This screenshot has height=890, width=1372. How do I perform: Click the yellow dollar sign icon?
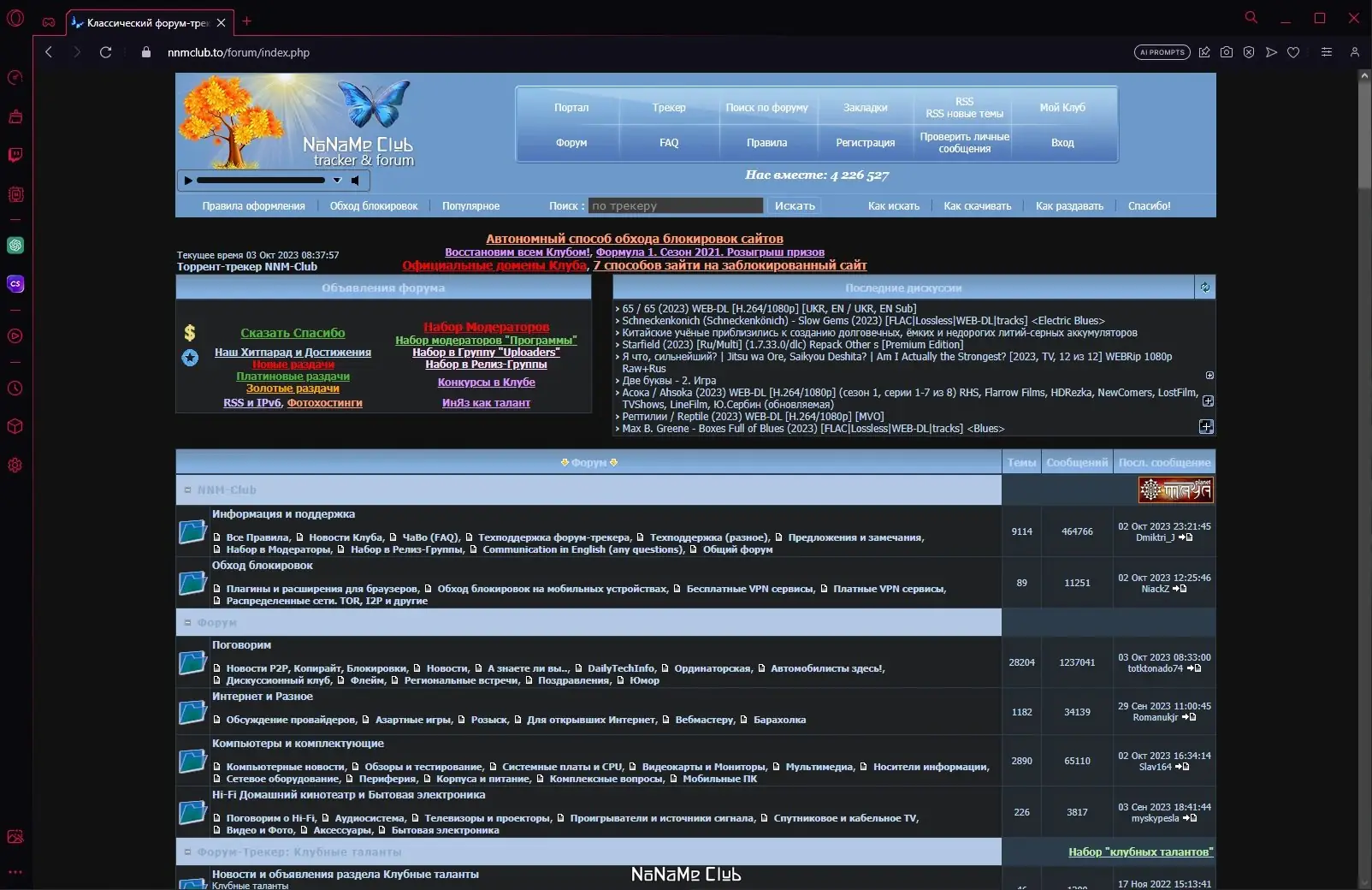tap(190, 333)
